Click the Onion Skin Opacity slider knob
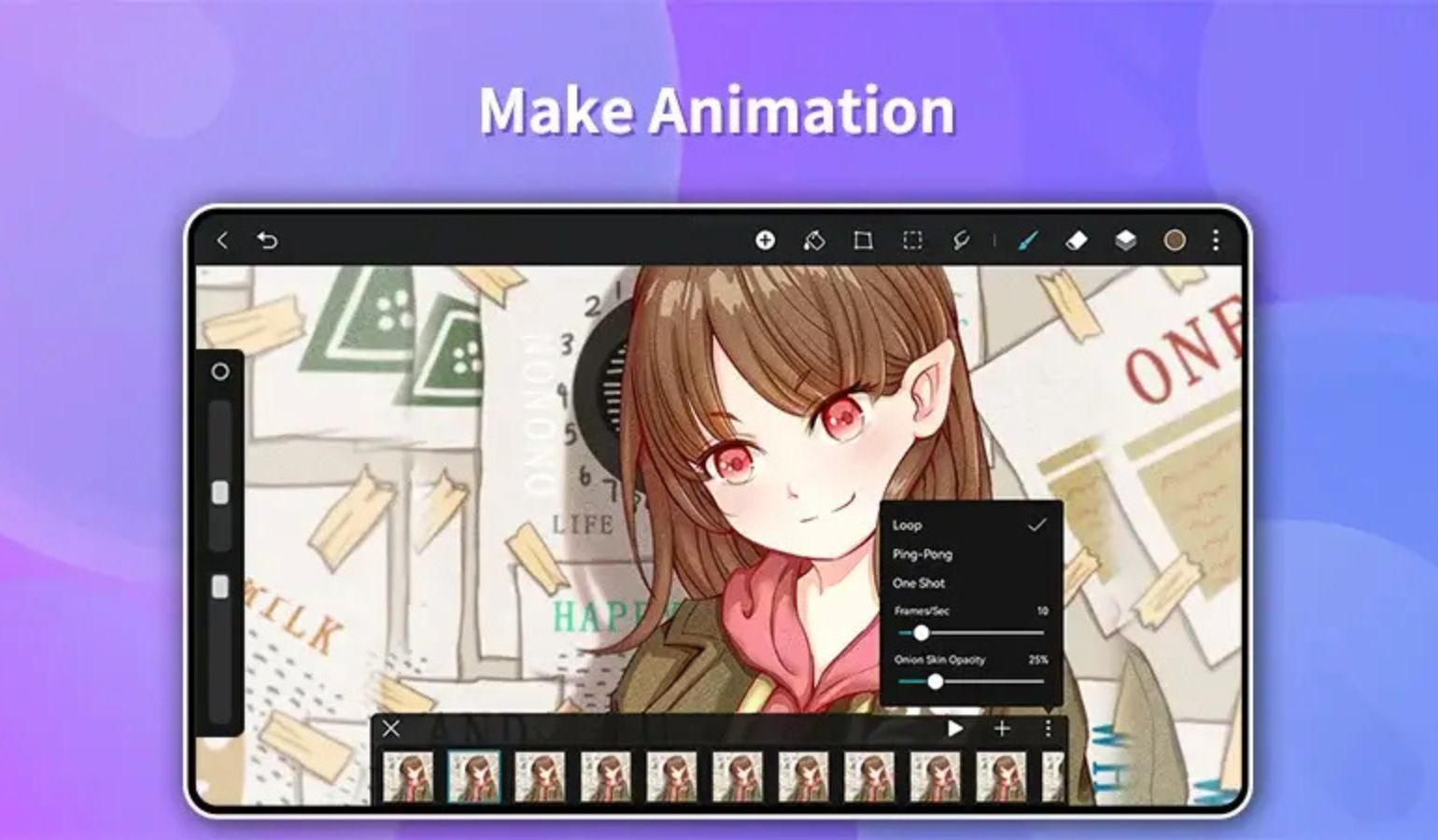Viewport: 1438px width, 840px height. point(935,682)
